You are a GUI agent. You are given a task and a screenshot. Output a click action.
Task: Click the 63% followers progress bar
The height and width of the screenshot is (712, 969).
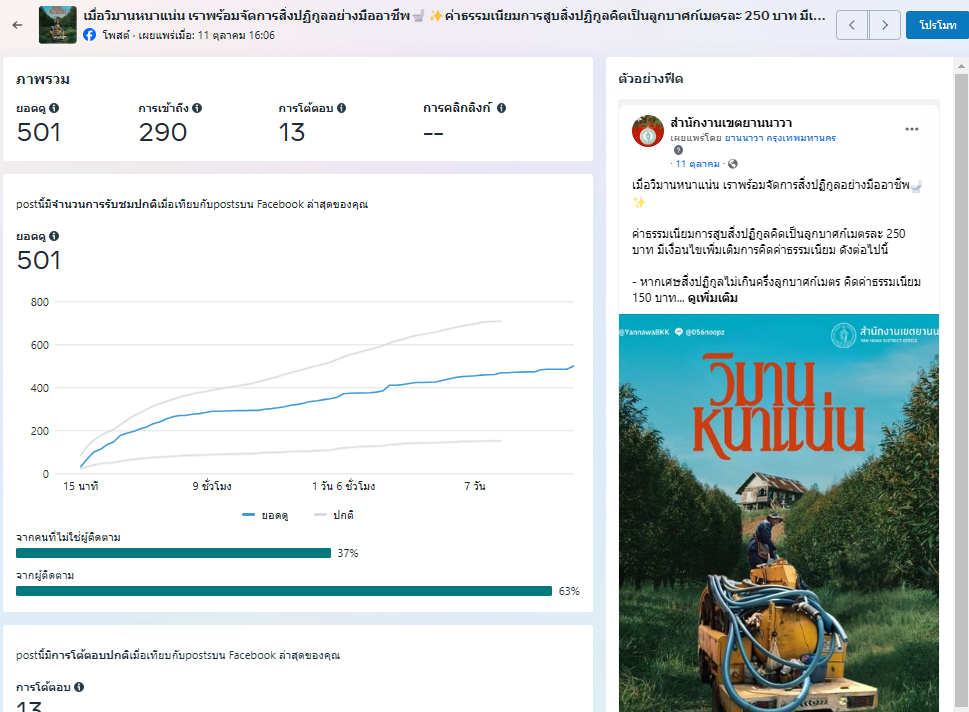point(284,591)
